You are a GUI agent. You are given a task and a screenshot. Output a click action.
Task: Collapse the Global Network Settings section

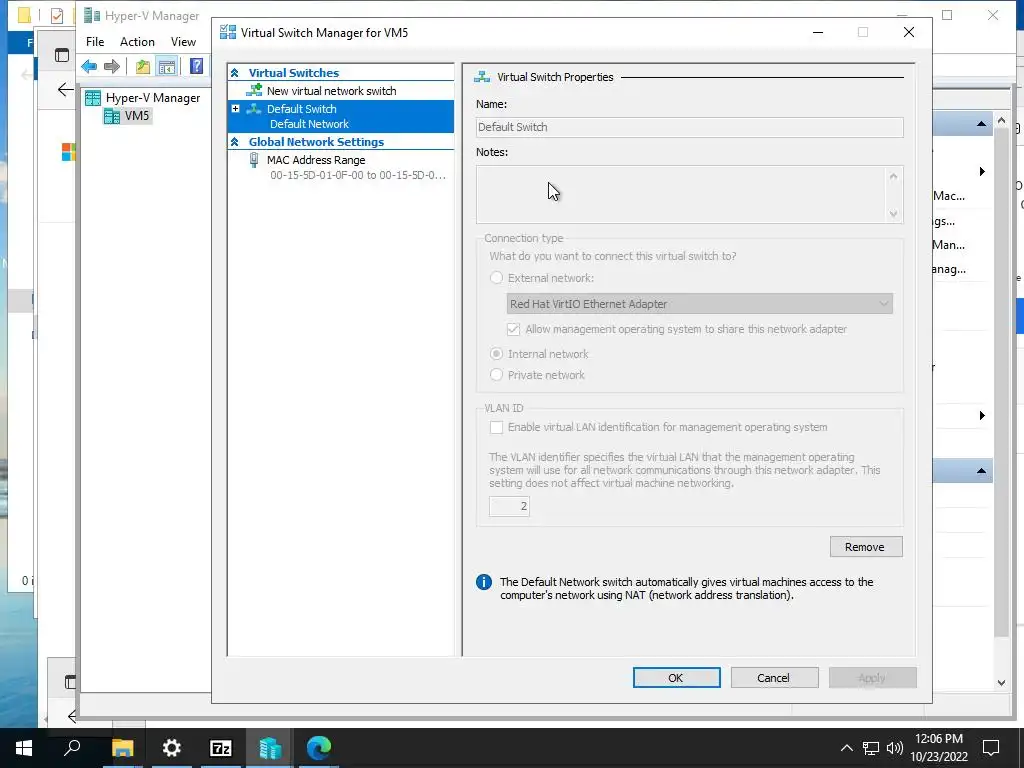(x=234, y=142)
